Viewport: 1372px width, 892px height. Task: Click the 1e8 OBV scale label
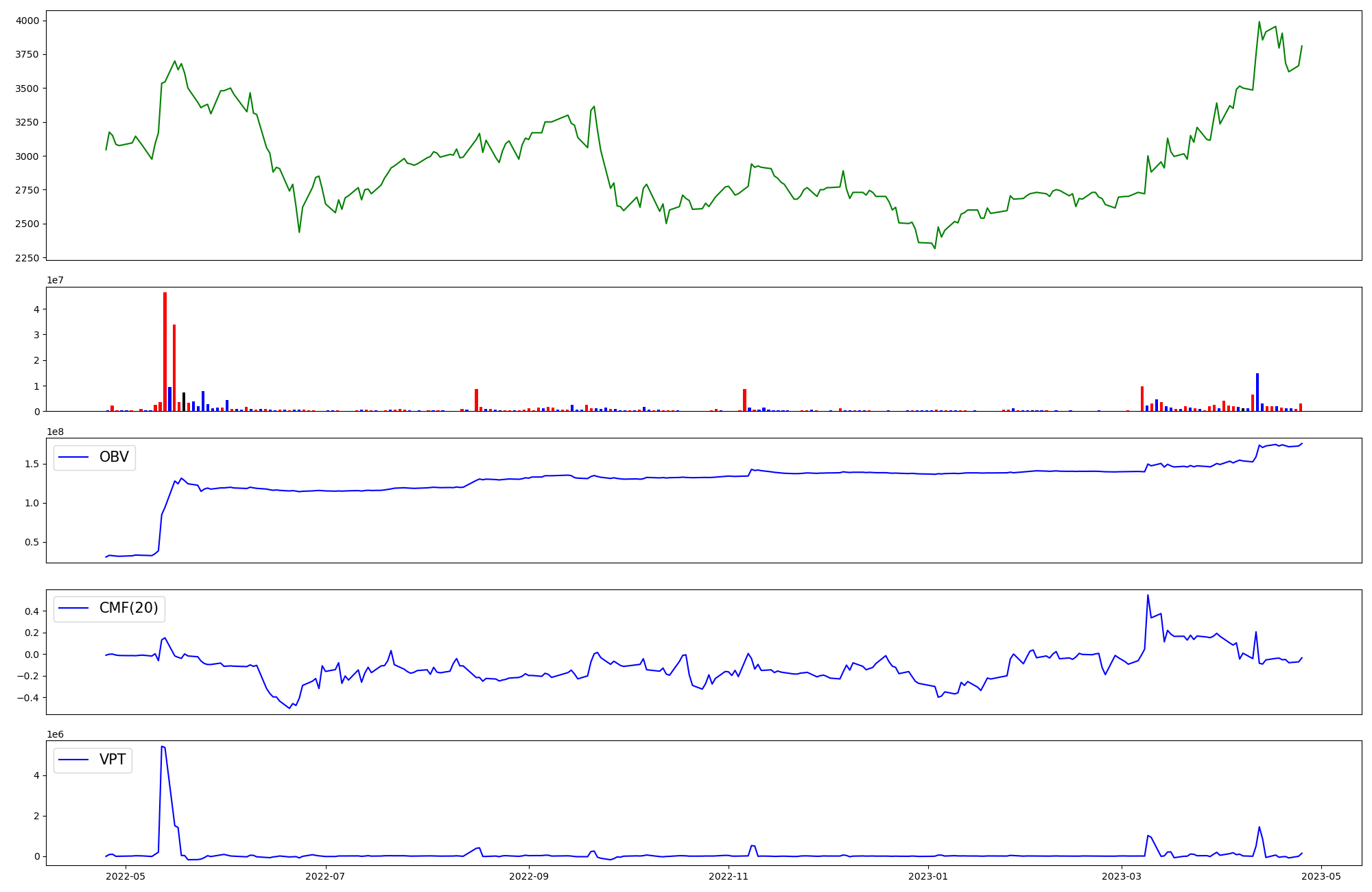[56, 432]
